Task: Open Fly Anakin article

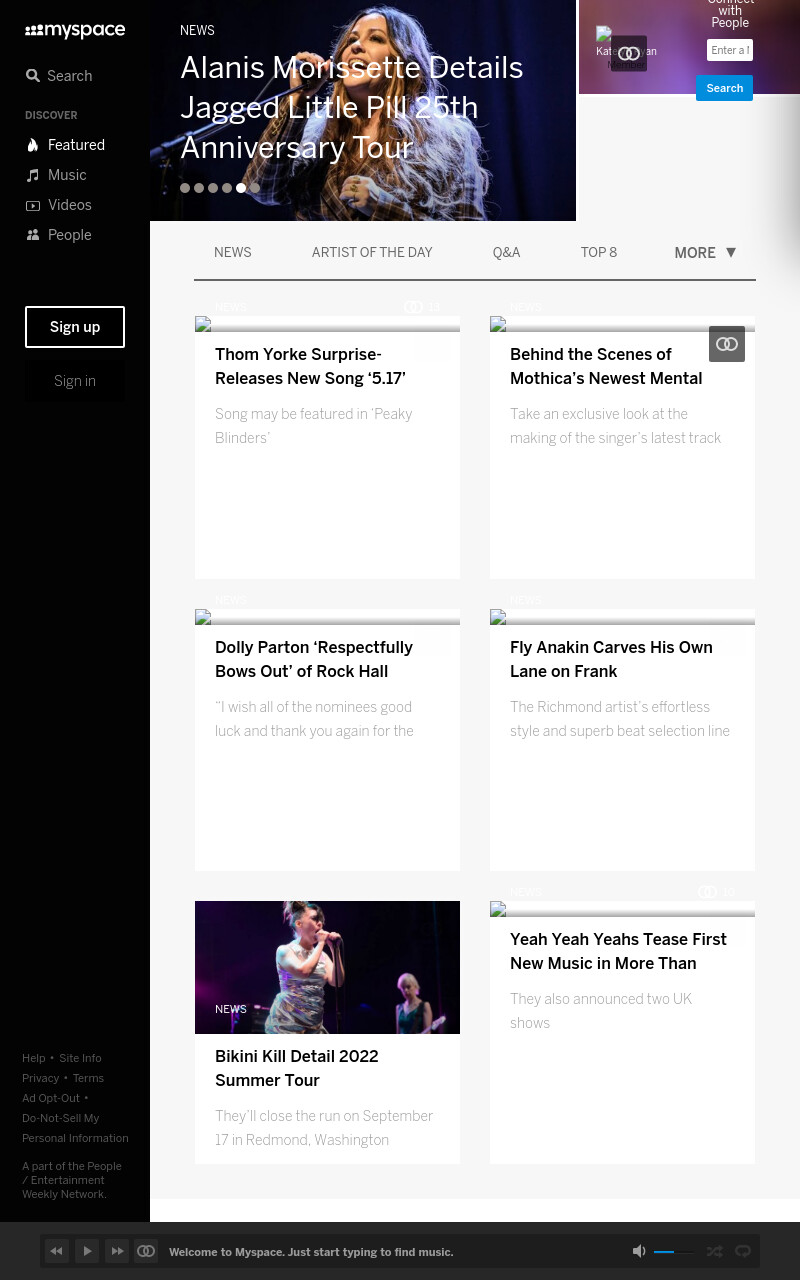Action: (x=611, y=659)
